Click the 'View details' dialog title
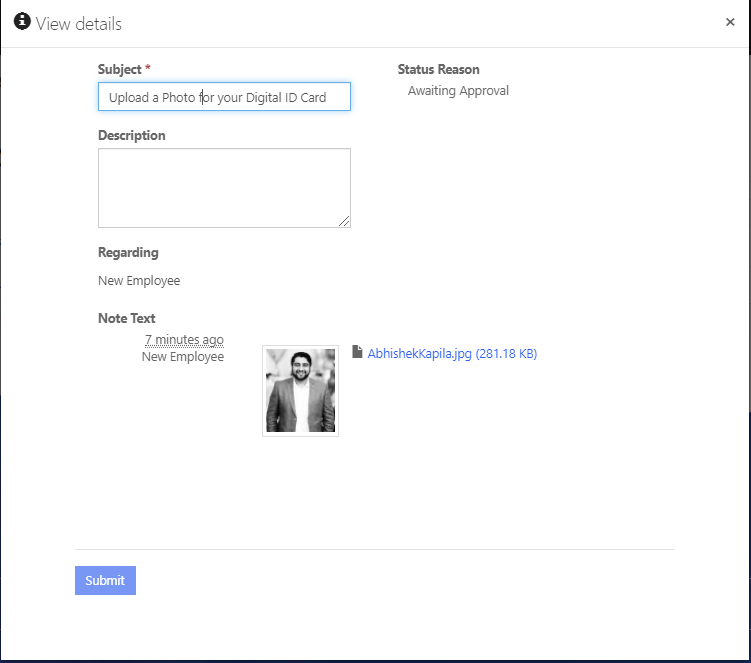The image size is (751, 663). click(79, 23)
